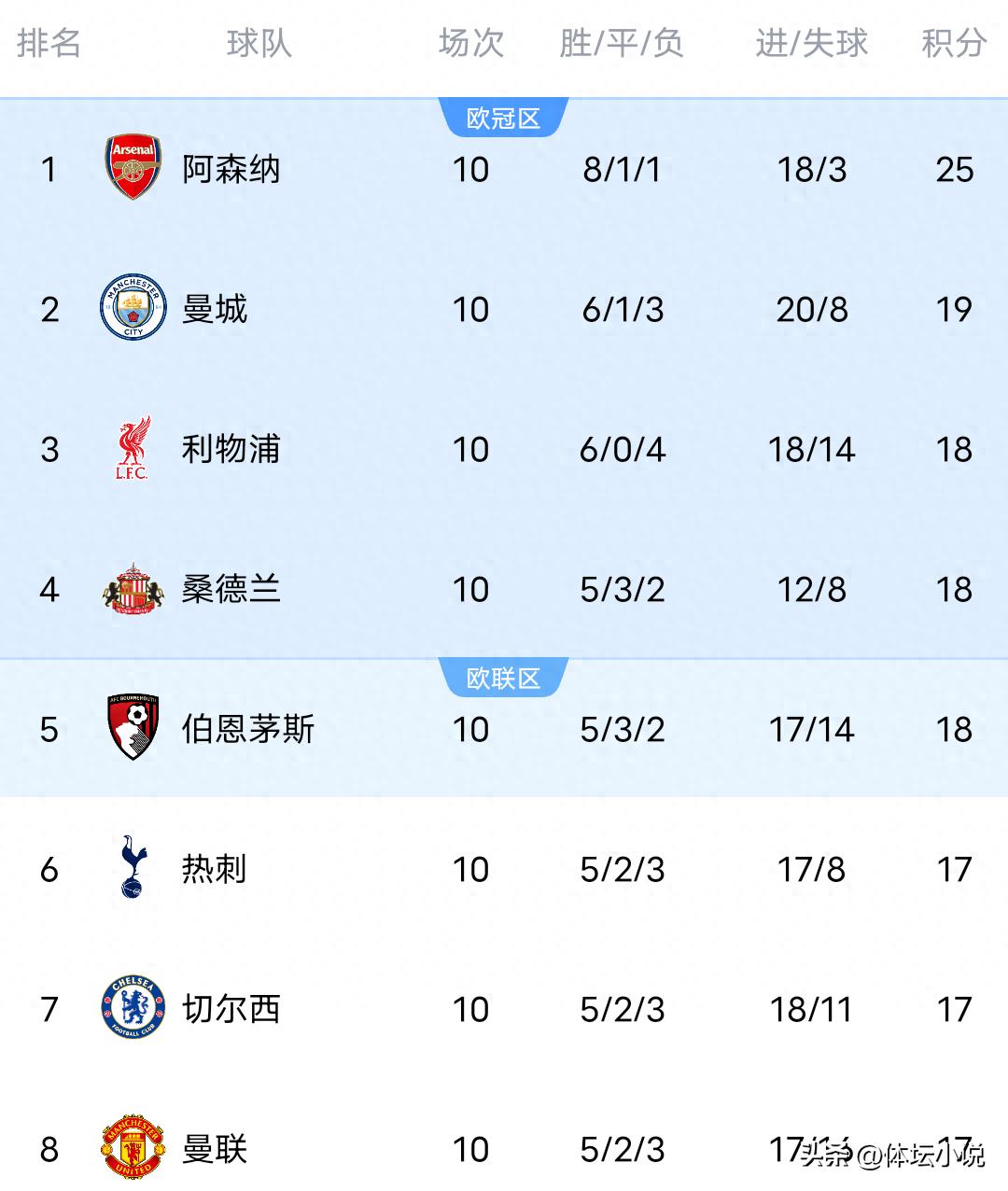Image resolution: width=1008 pixels, height=1191 pixels.
Task: Select the 积分 column header
Action: coord(954,43)
